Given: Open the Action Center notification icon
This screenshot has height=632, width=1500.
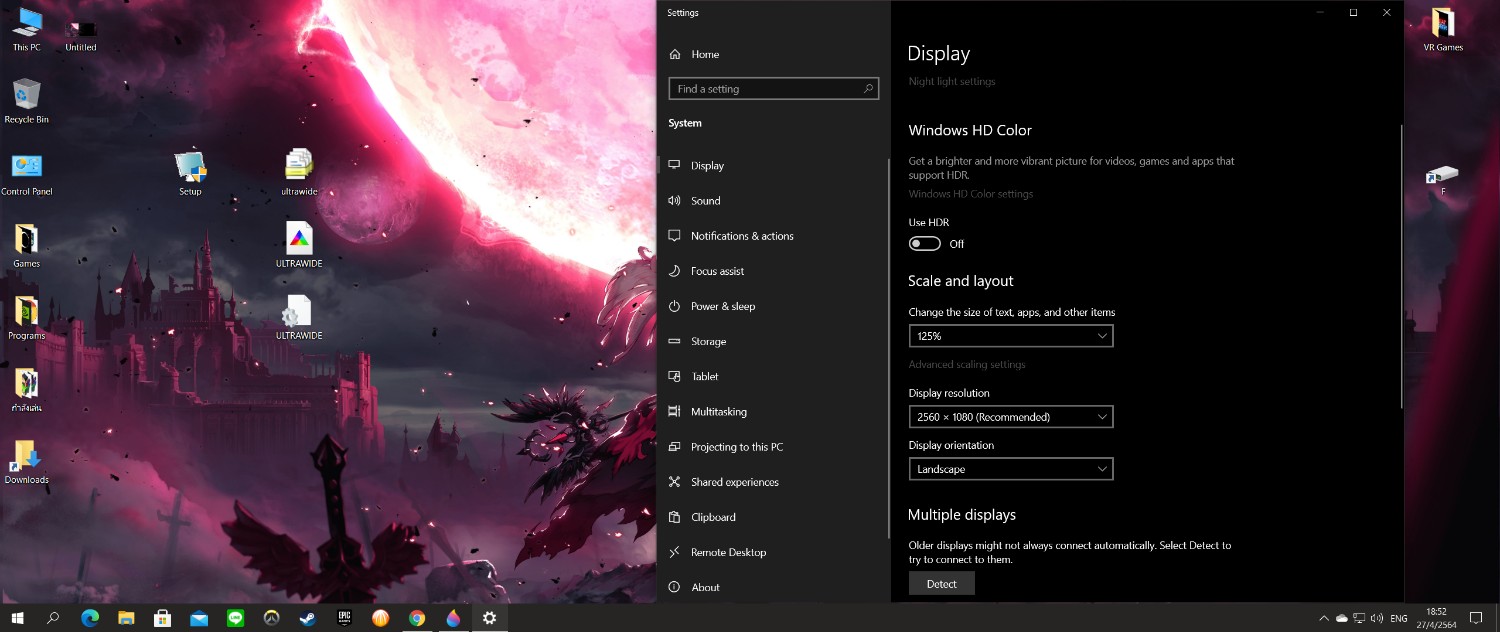Looking at the screenshot, I should click(x=1476, y=618).
